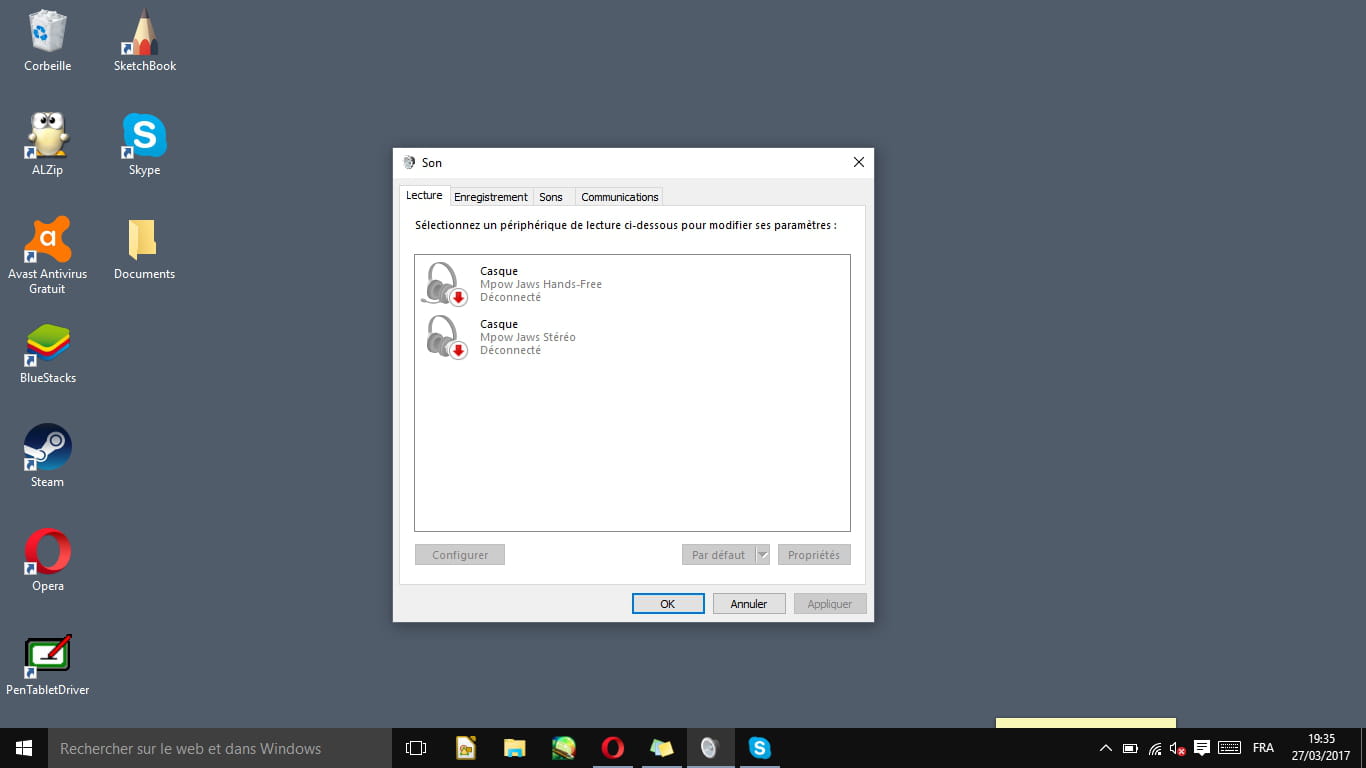
Task: Click the FRA language indicator
Action: [x=1263, y=748]
